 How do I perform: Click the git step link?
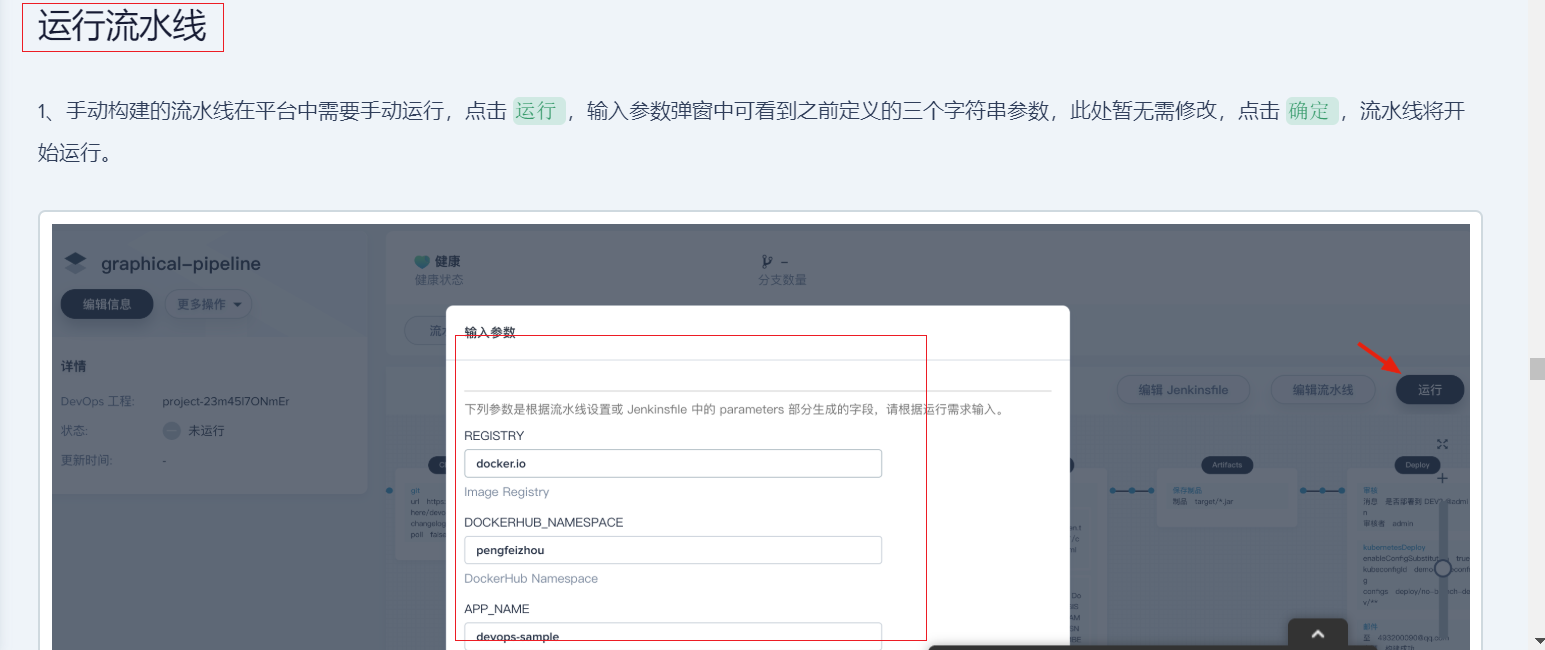point(415,491)
